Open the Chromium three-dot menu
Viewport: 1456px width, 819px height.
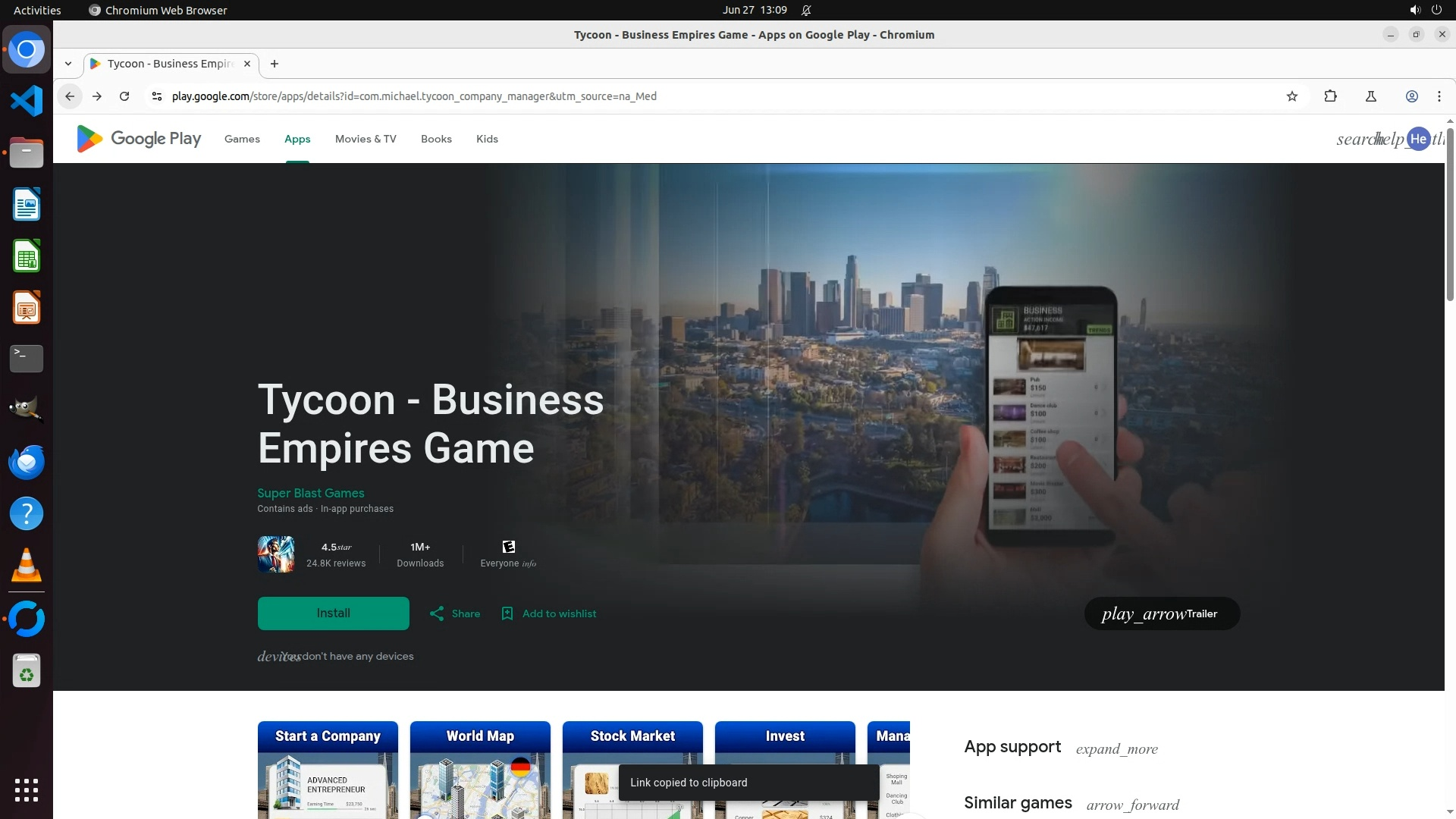click(1439, 96)
